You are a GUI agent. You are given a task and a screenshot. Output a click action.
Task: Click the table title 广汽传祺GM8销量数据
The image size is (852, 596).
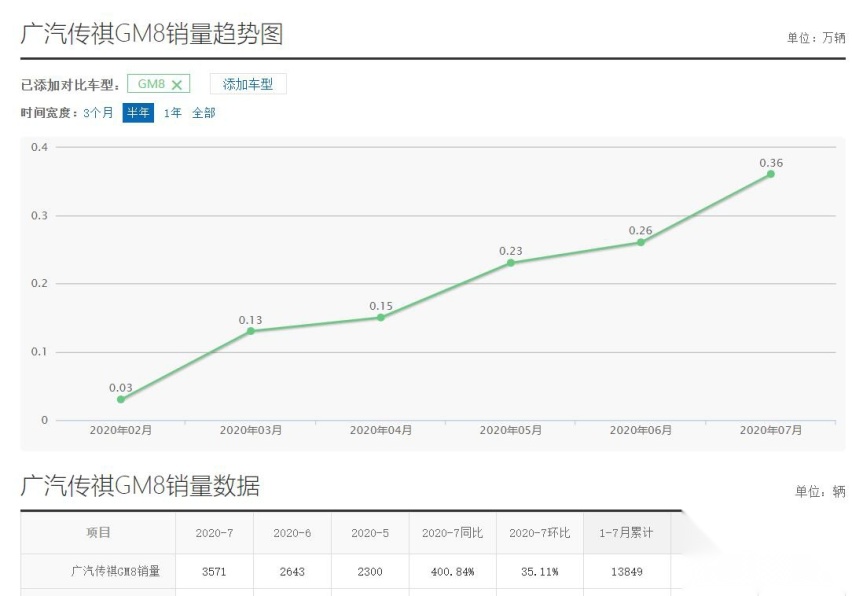point(140,485)
